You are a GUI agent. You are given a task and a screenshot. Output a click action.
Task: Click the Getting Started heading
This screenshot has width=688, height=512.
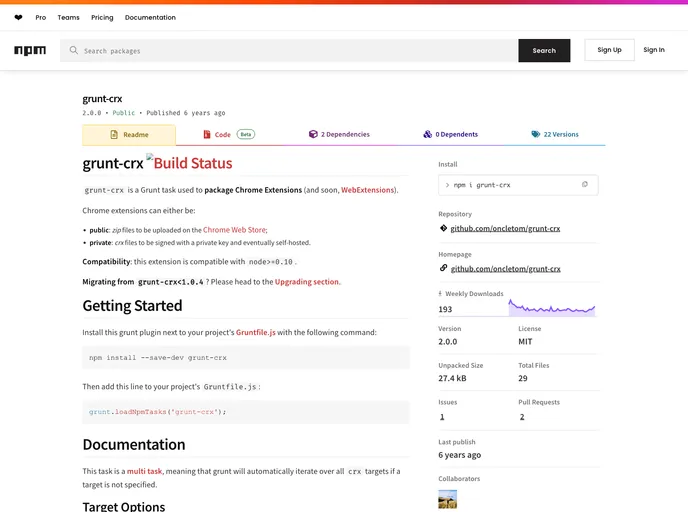(132, 305)
